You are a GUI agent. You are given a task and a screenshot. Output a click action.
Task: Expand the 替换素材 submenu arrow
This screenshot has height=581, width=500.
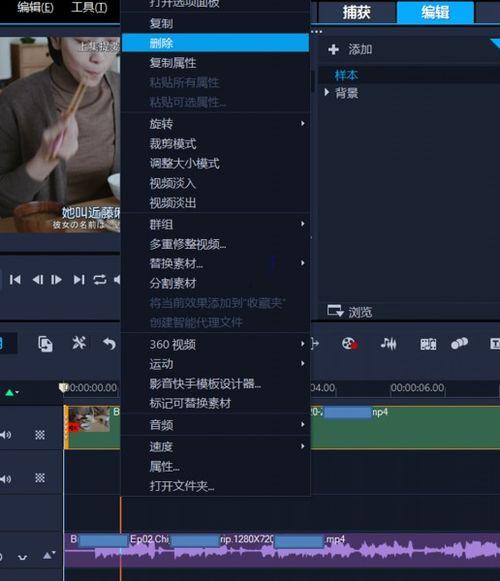tap(303, 263)
